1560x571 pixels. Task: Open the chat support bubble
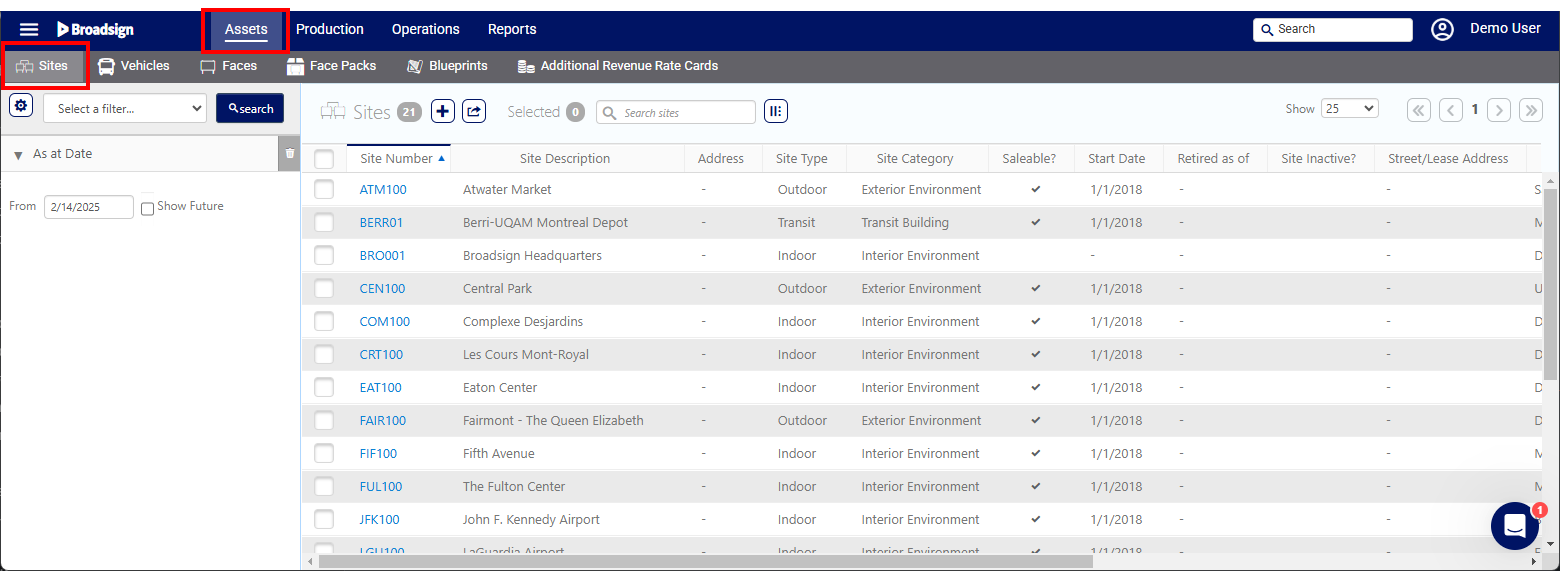point(1514,526)
